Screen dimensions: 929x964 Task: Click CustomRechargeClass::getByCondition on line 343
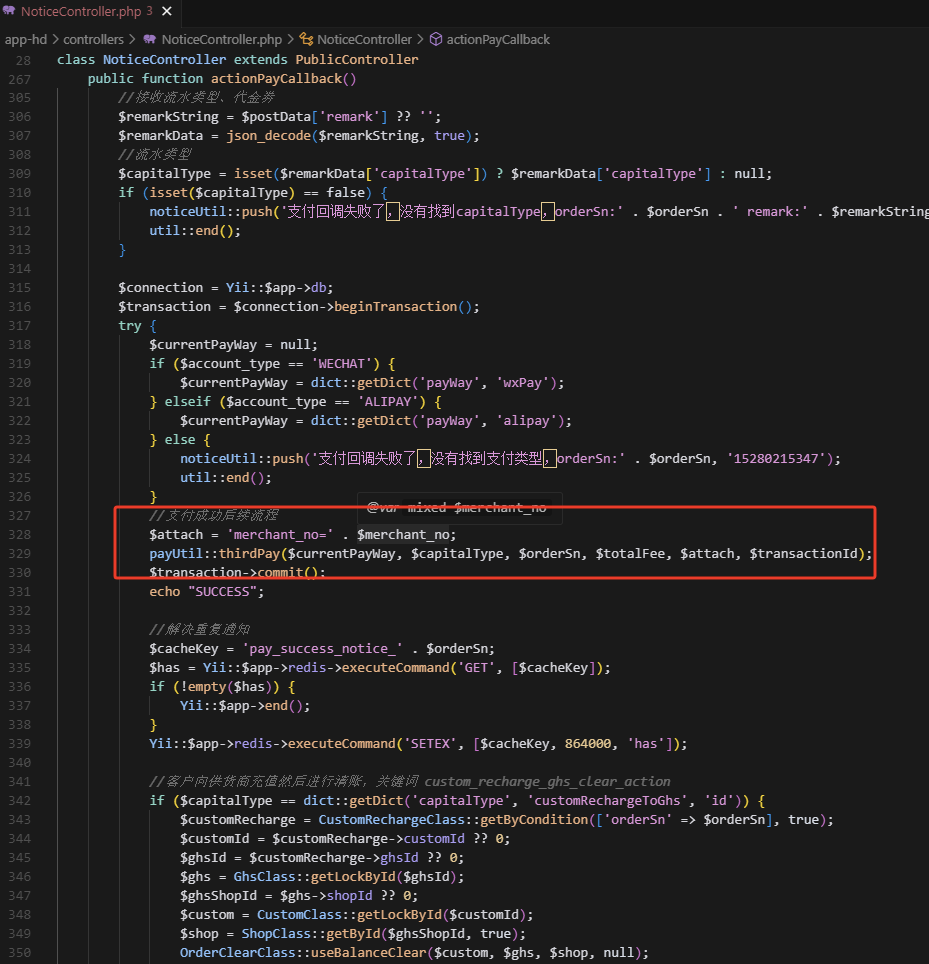(453, 820)
